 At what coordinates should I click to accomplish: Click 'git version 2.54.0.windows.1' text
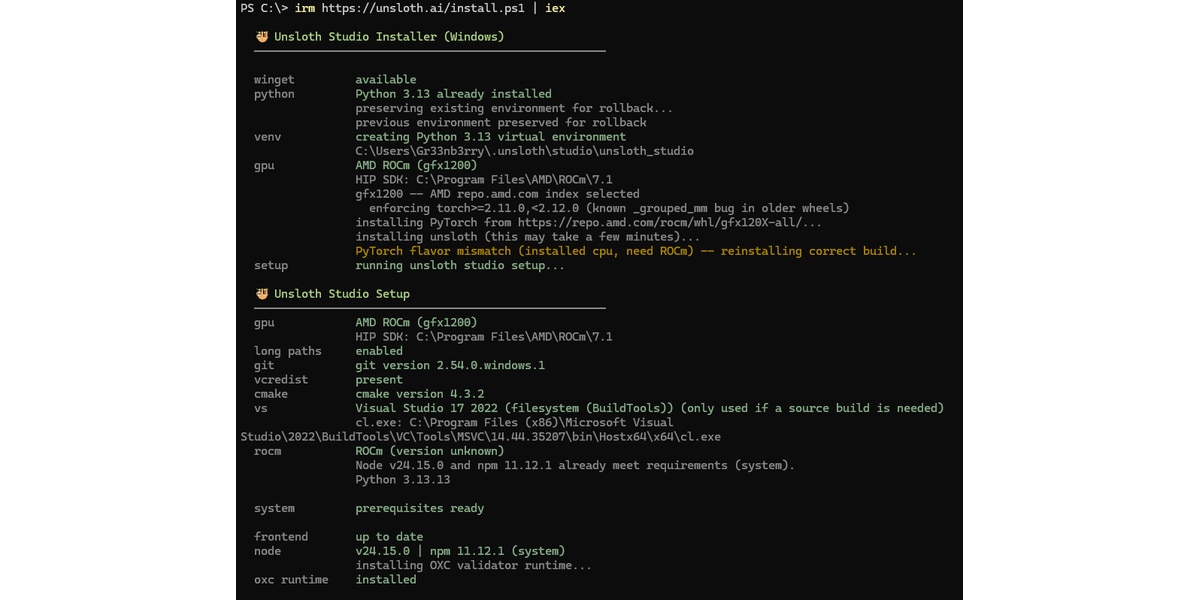click(x=450, y=366)
